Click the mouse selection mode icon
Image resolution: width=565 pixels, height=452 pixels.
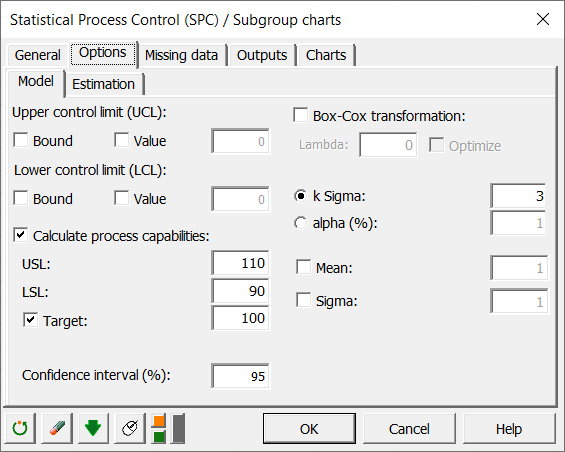(x=130, y=428)
